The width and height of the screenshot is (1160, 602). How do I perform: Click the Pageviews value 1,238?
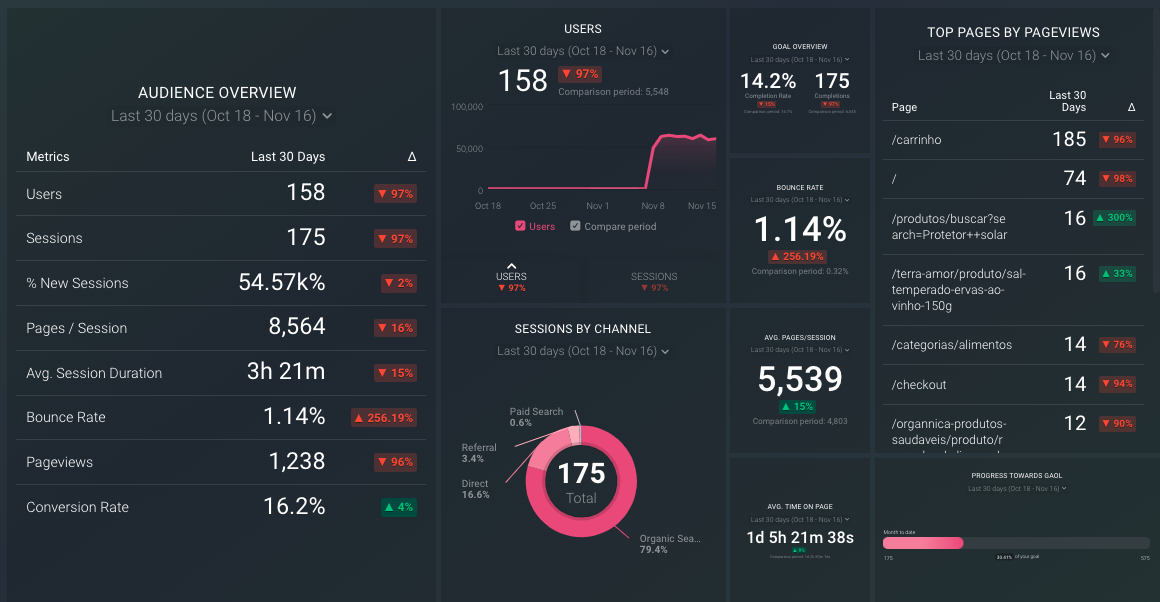point(297,461)
